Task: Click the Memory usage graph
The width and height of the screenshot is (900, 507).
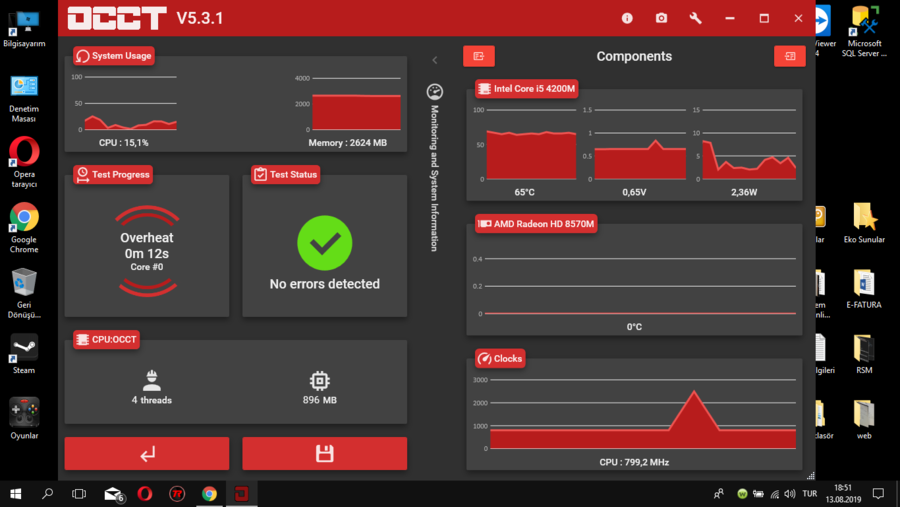Action: (x=356, y=104)
